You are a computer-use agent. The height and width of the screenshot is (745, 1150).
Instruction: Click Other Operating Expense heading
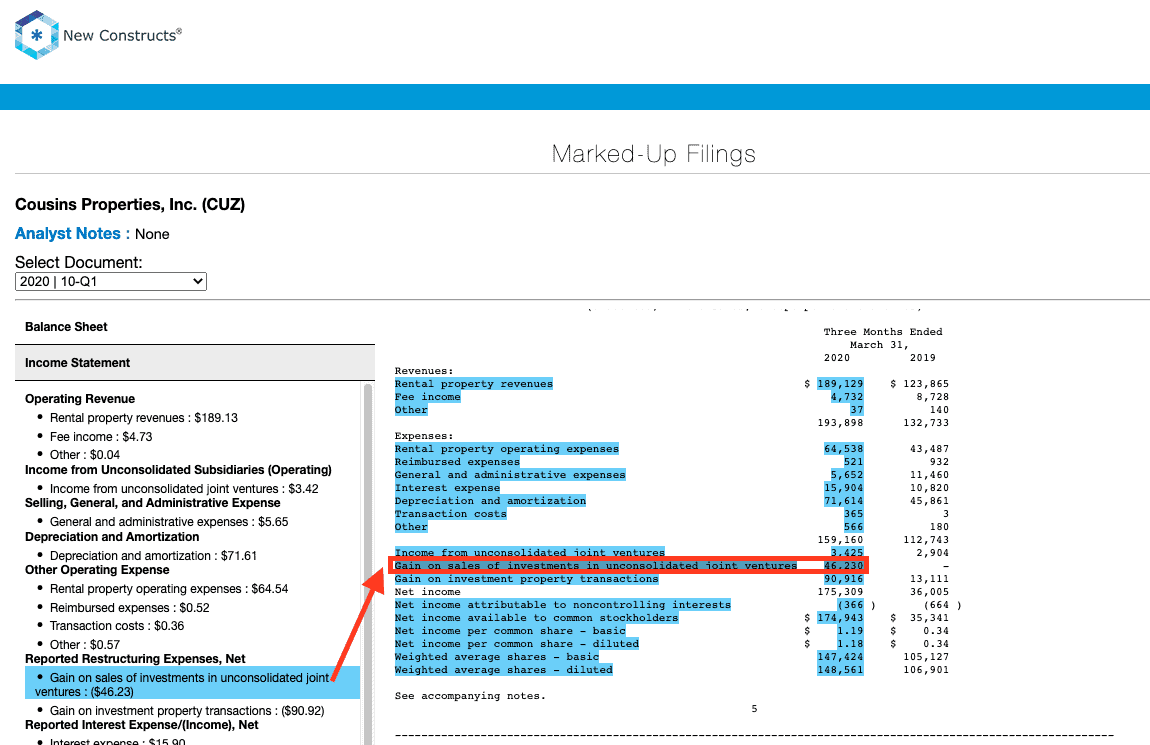97,570
